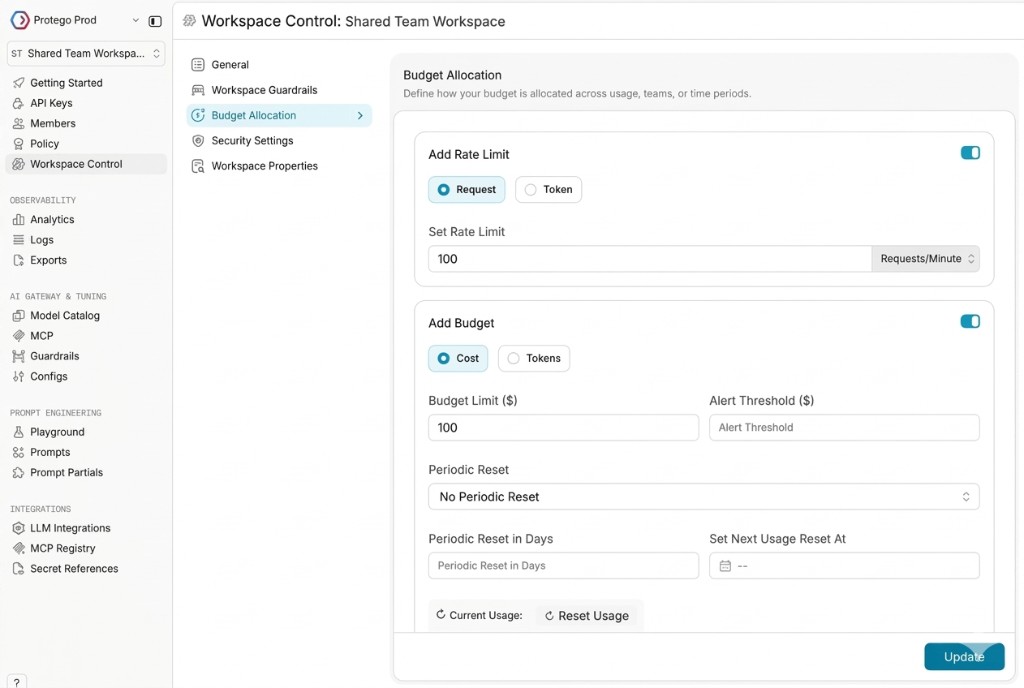This screenshot has width=1024, height=688.
Task: Click the Configs icon
Action: tap(18, 376)
